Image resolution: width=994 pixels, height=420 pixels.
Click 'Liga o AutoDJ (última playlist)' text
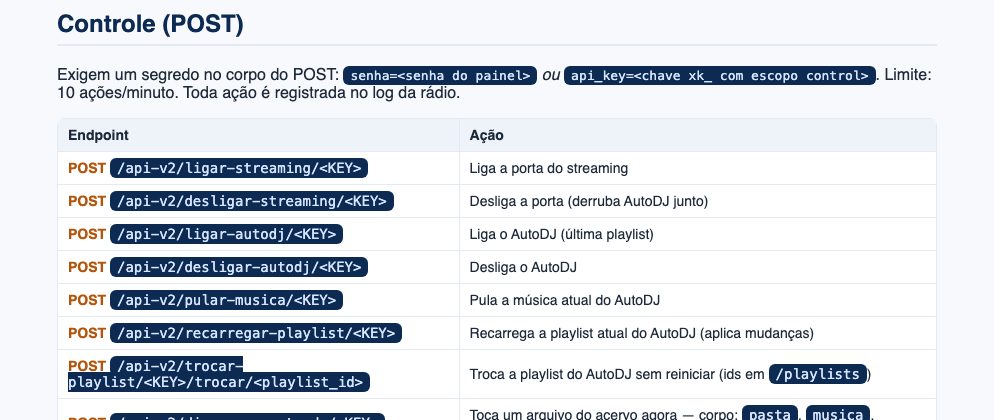pyautogui.click(x=561, y=234)
